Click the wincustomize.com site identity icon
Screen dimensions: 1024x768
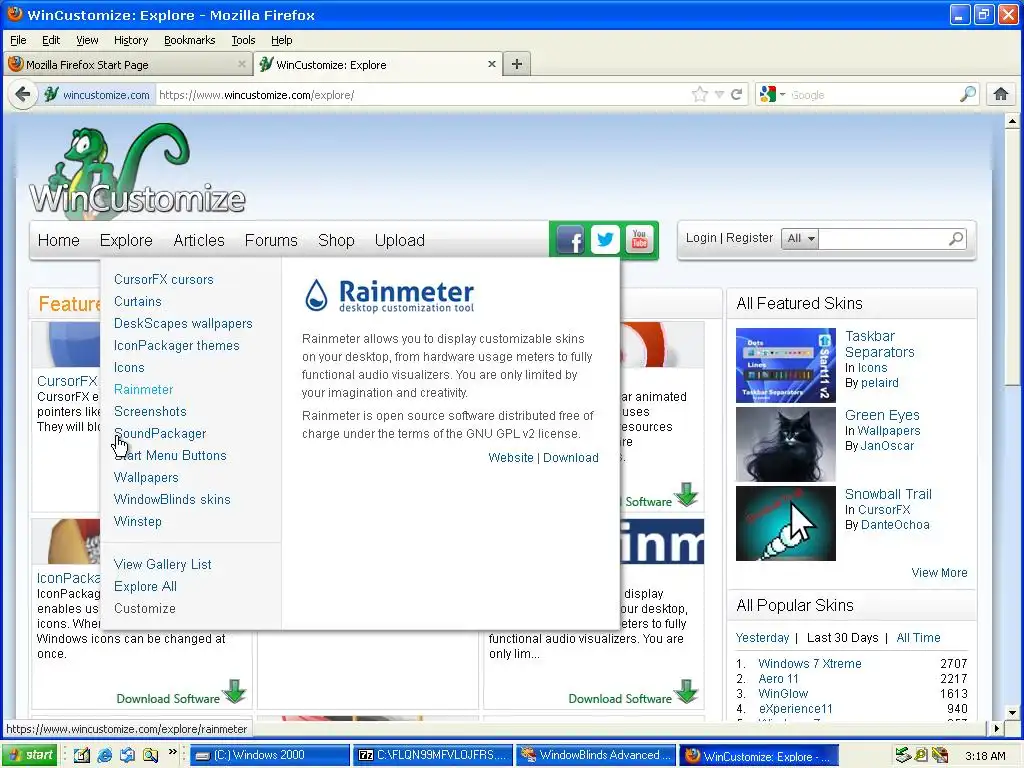[52, 95]
